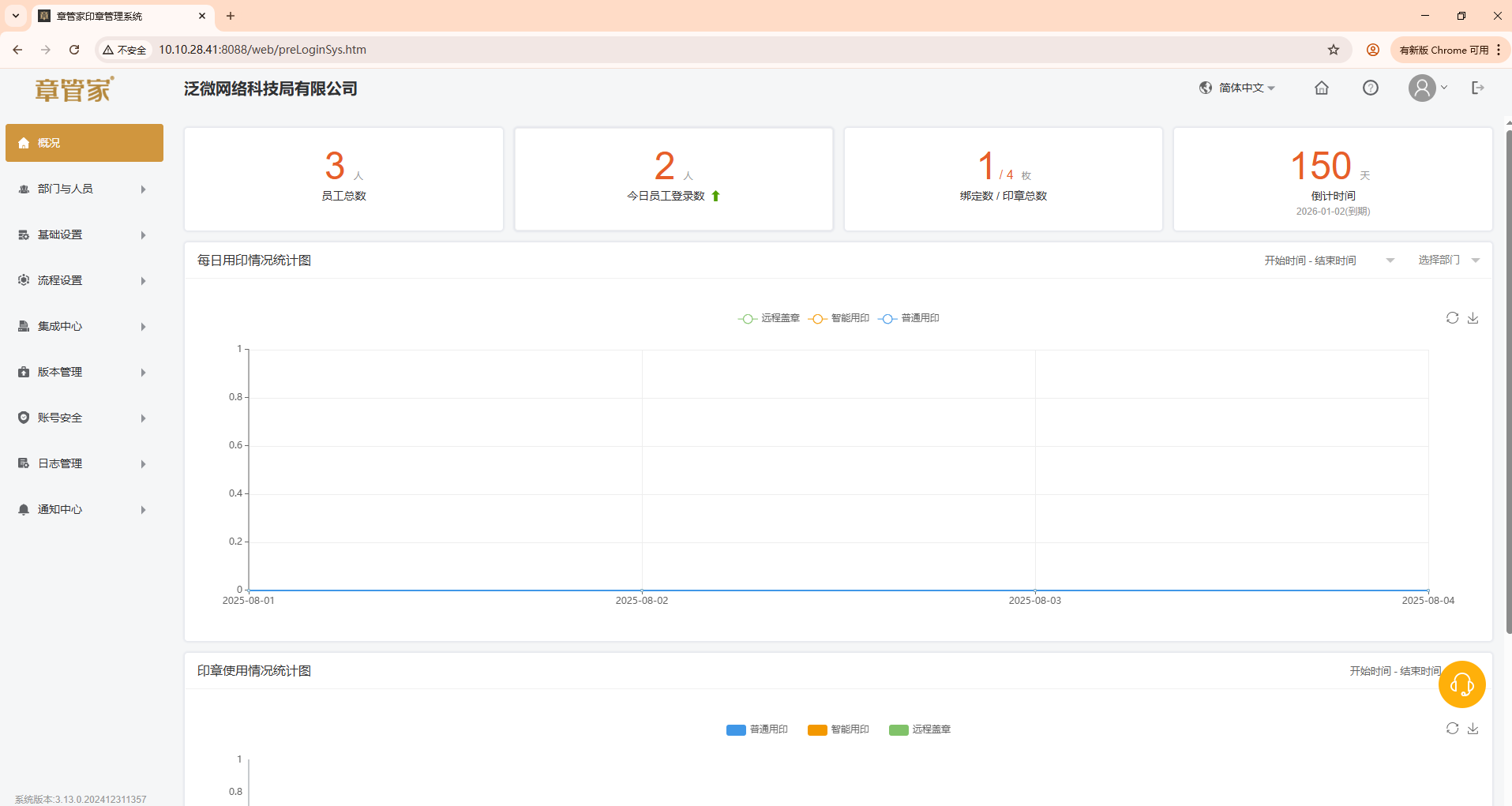This screenshot has height=806, width=1512.
Task: Open the daily chart date range picker
Action: pyautogui.click(x=1329, y=261)
